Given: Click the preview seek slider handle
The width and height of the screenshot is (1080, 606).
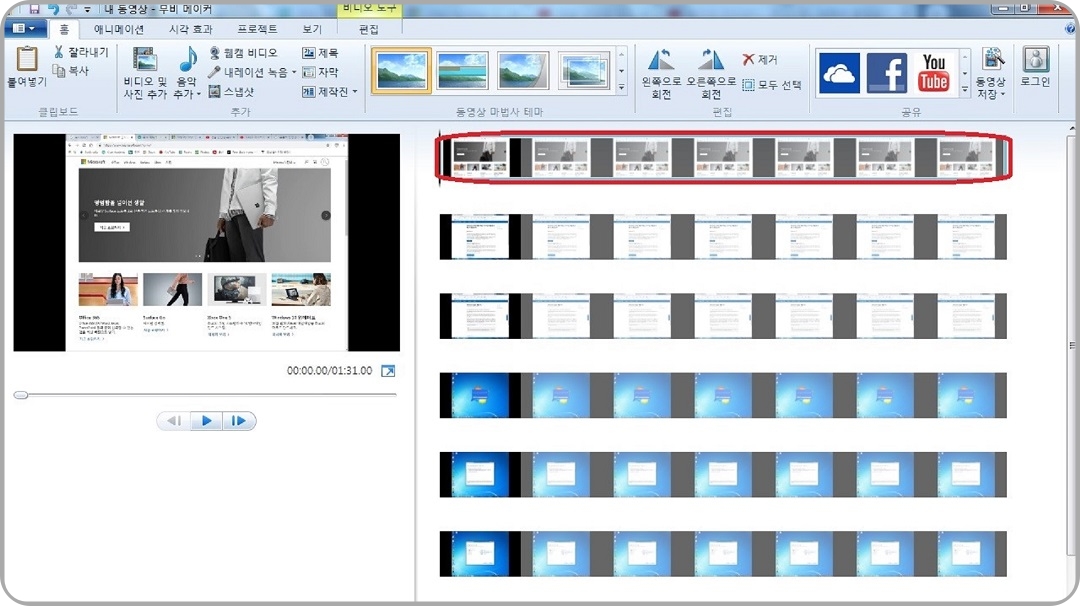Looking at the screenshot, I should pos(21,395).
